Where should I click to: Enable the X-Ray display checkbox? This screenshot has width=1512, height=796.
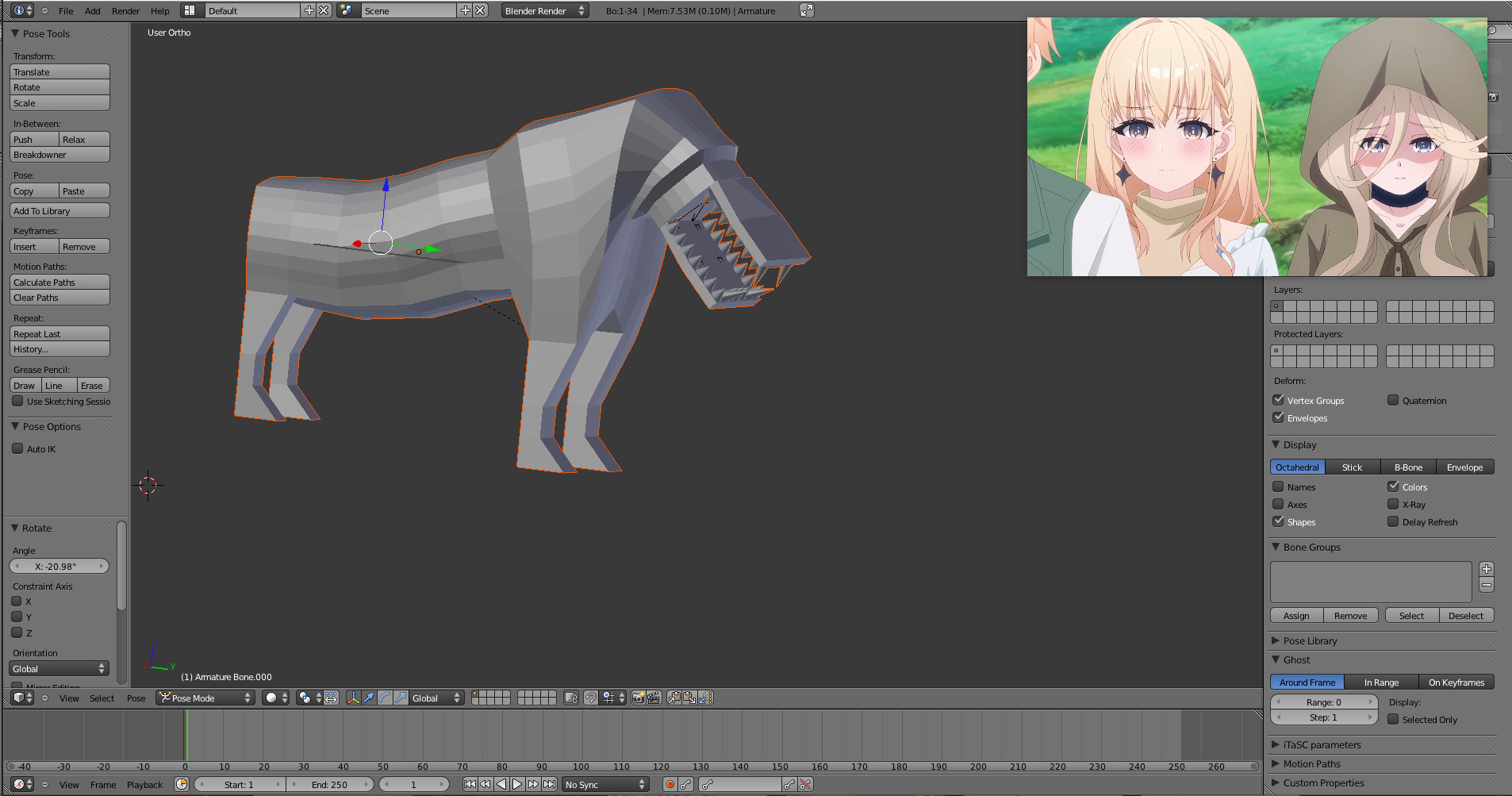(x=1393, y=504)
